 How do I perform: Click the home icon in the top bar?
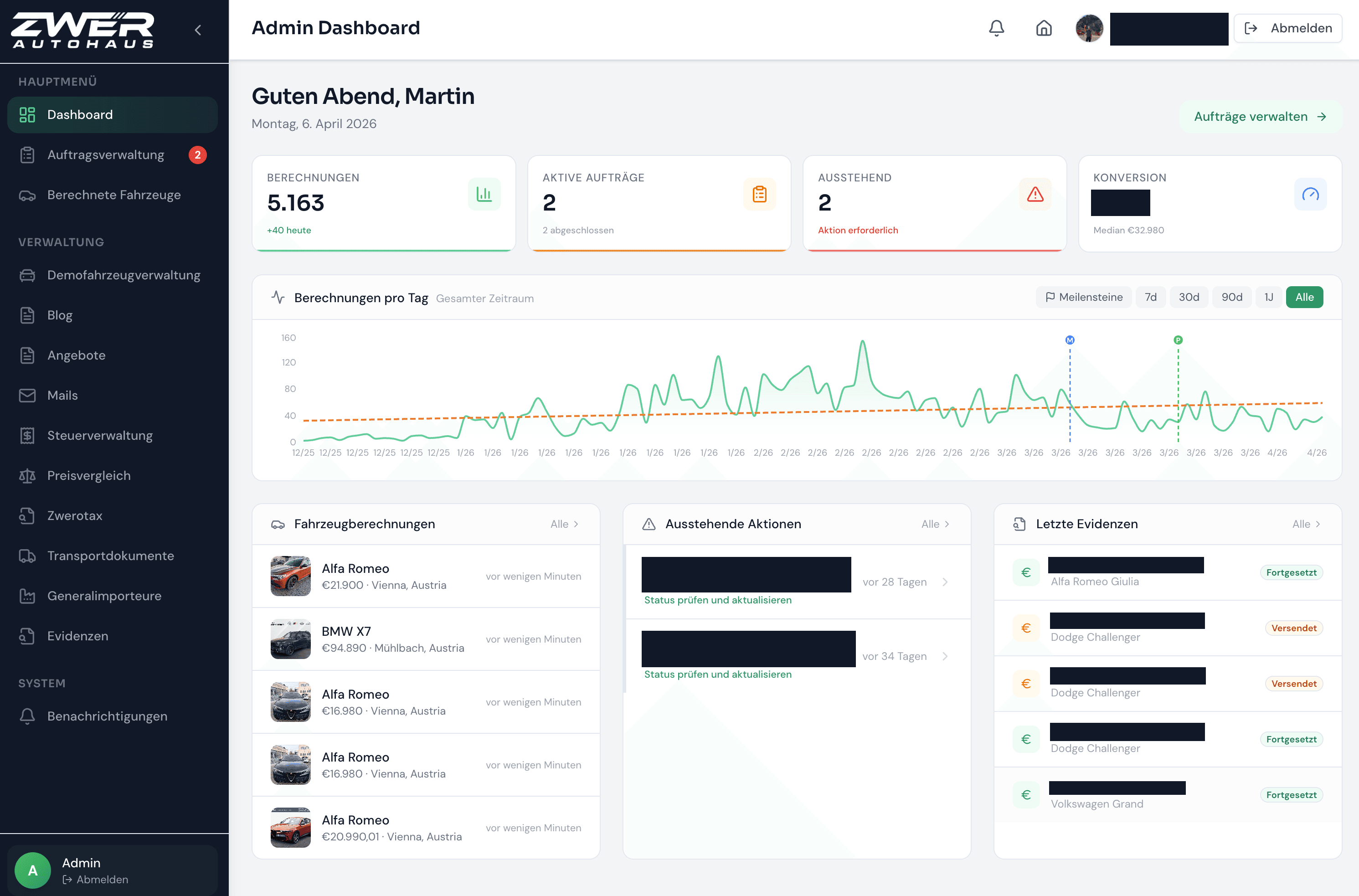[1044, 28]
